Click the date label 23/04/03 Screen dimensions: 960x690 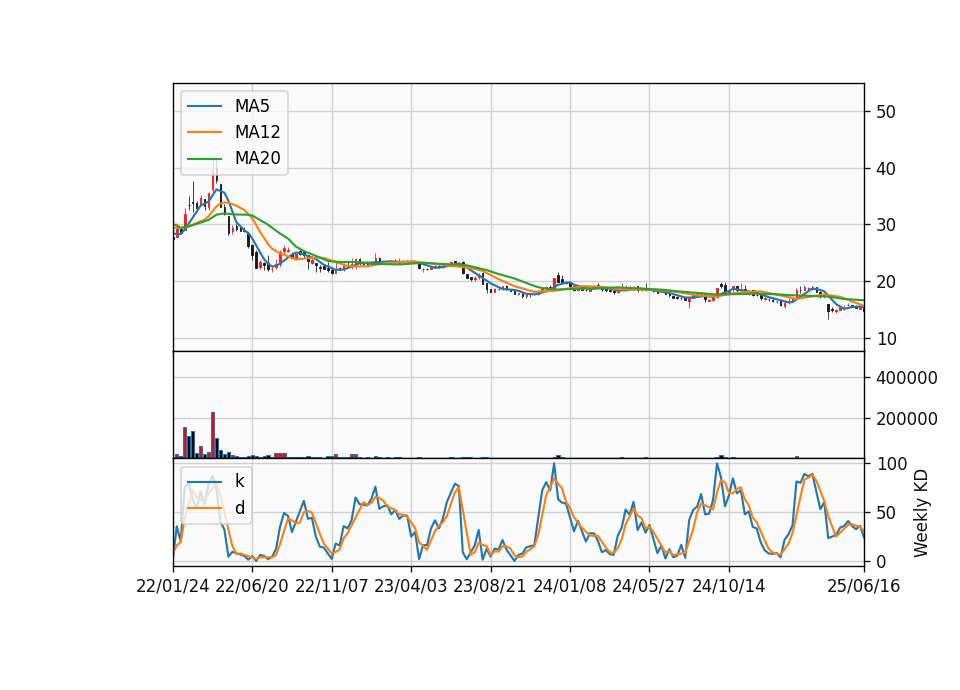click(x=411, y=586)
